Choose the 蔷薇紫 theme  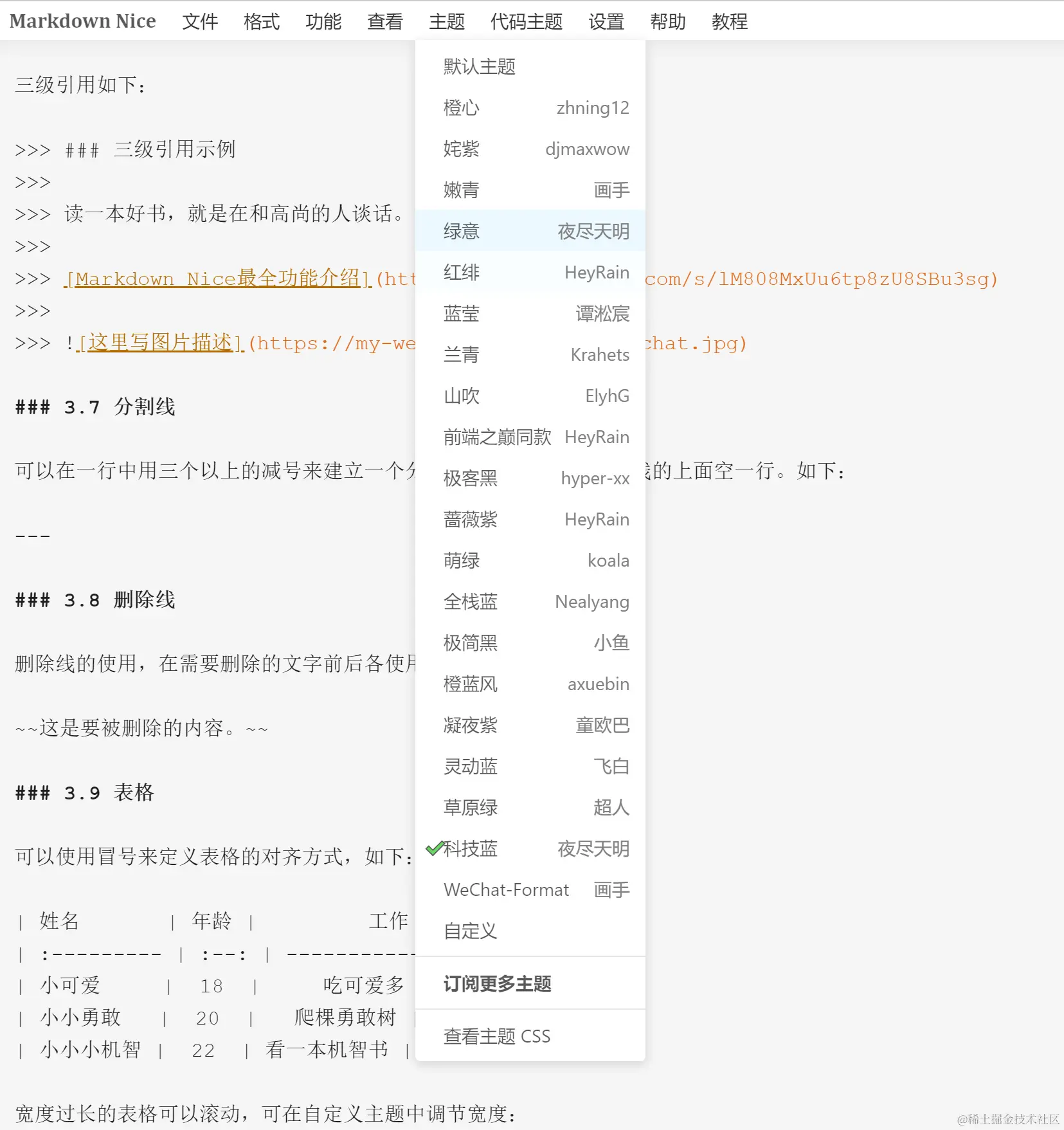[x=530, y=519]
